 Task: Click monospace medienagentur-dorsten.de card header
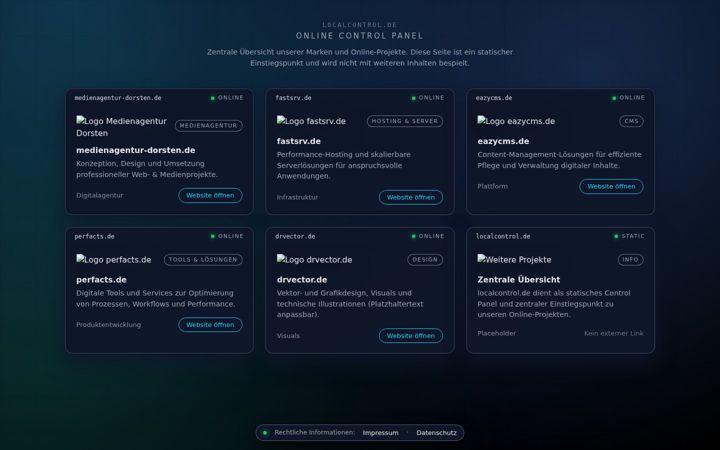[x=118, y=98]
